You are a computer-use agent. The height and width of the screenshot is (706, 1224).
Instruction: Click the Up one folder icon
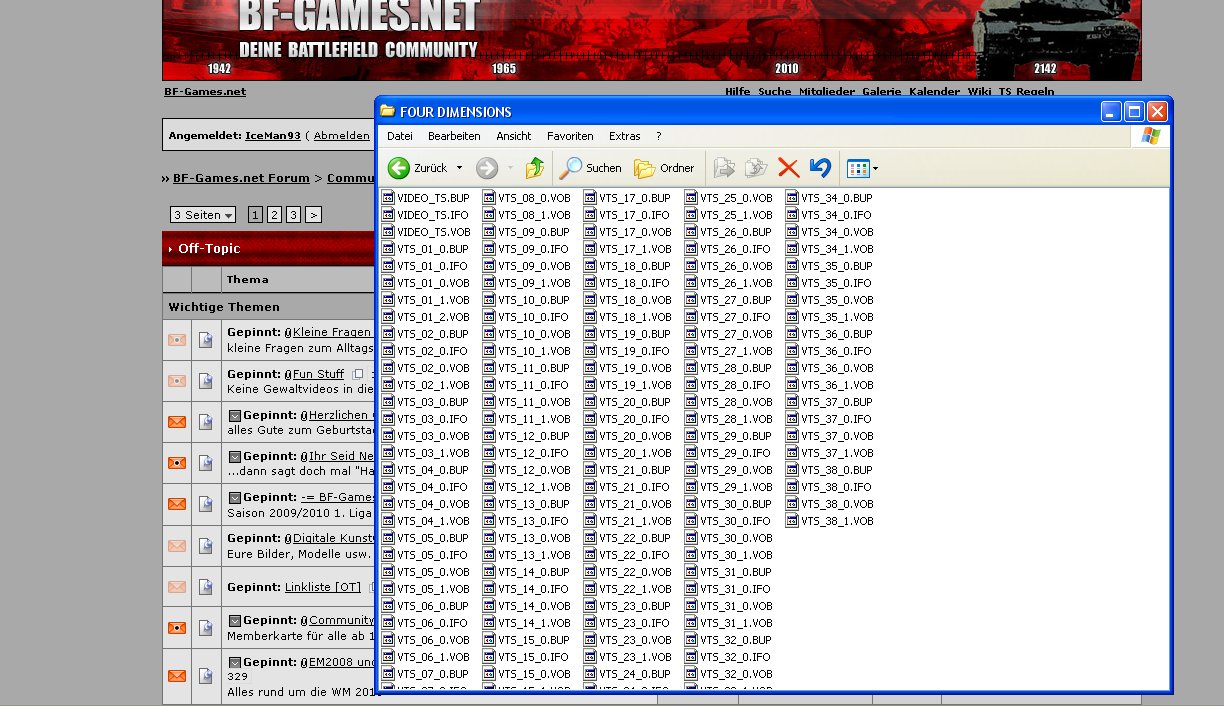(535, 168)
